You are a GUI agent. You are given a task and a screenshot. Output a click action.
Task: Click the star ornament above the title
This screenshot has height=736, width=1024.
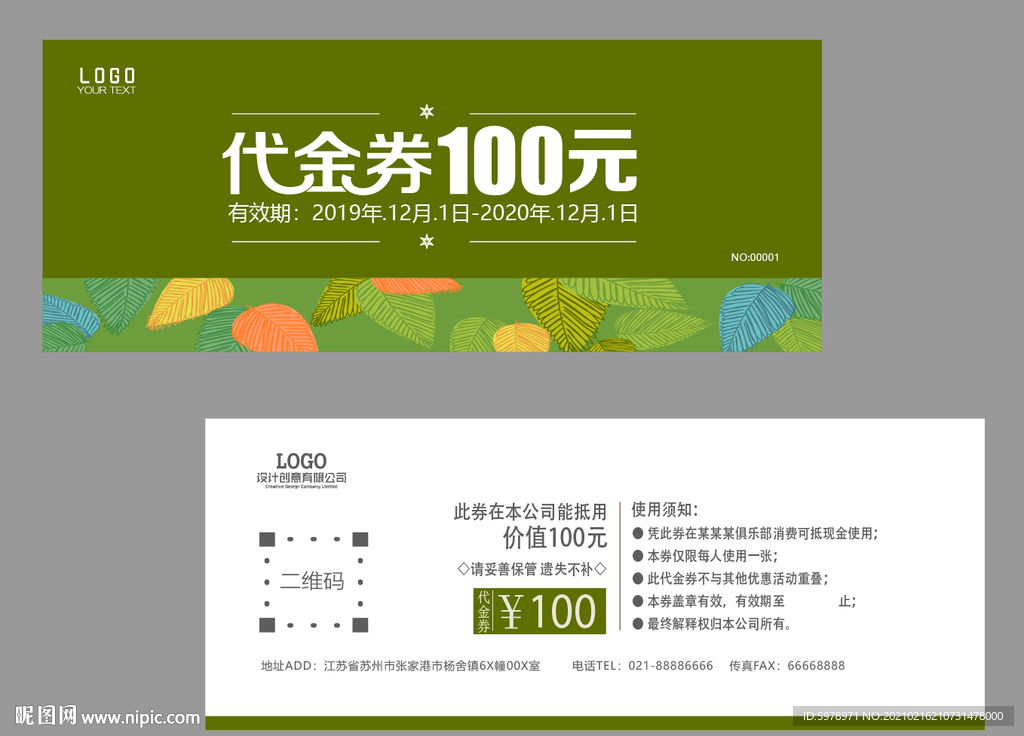[427, 111]
